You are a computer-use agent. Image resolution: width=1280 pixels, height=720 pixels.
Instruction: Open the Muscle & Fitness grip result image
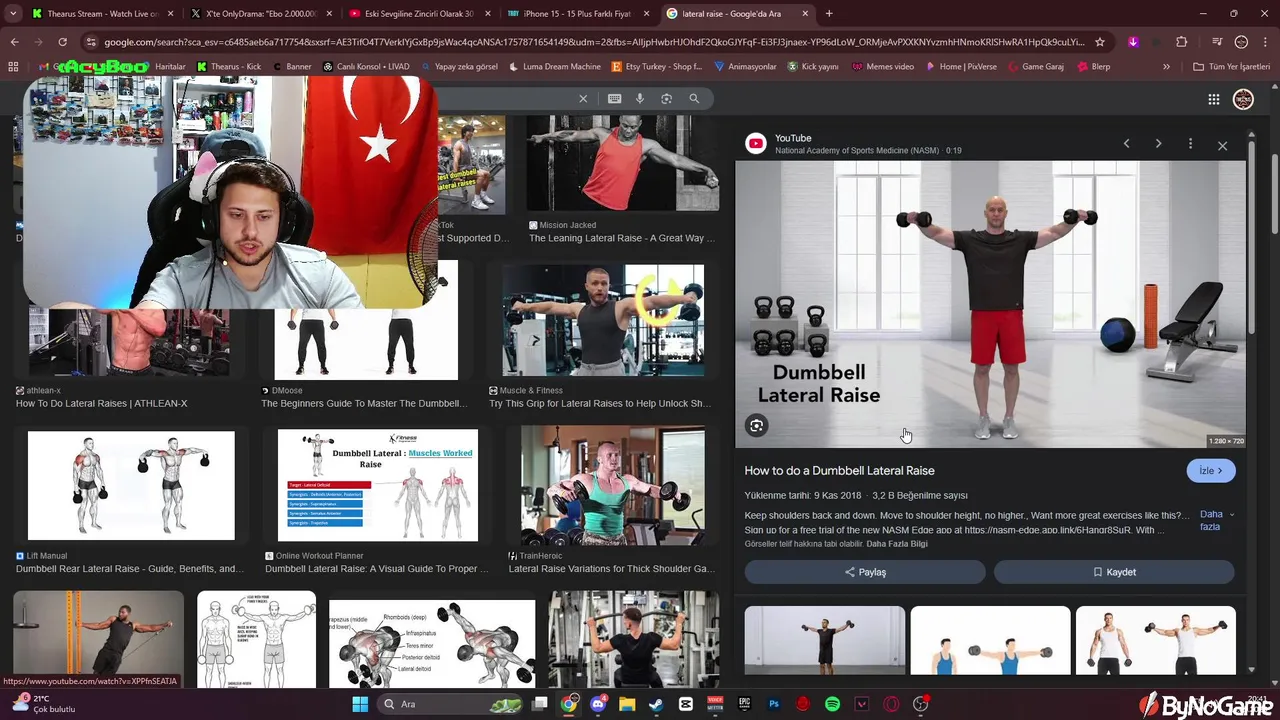click(602, 320)
